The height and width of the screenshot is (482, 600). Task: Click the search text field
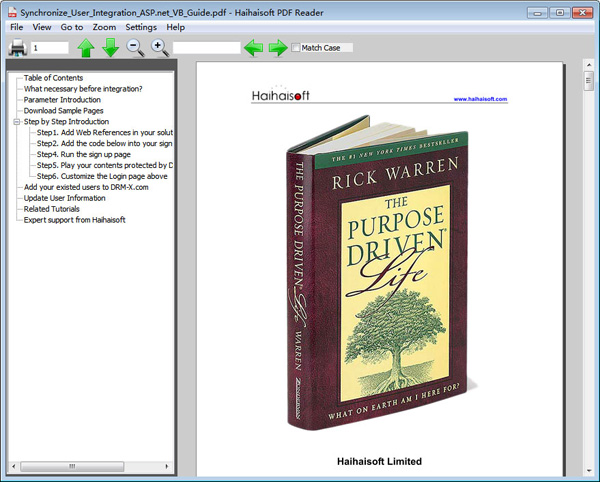tap(207, 48)
